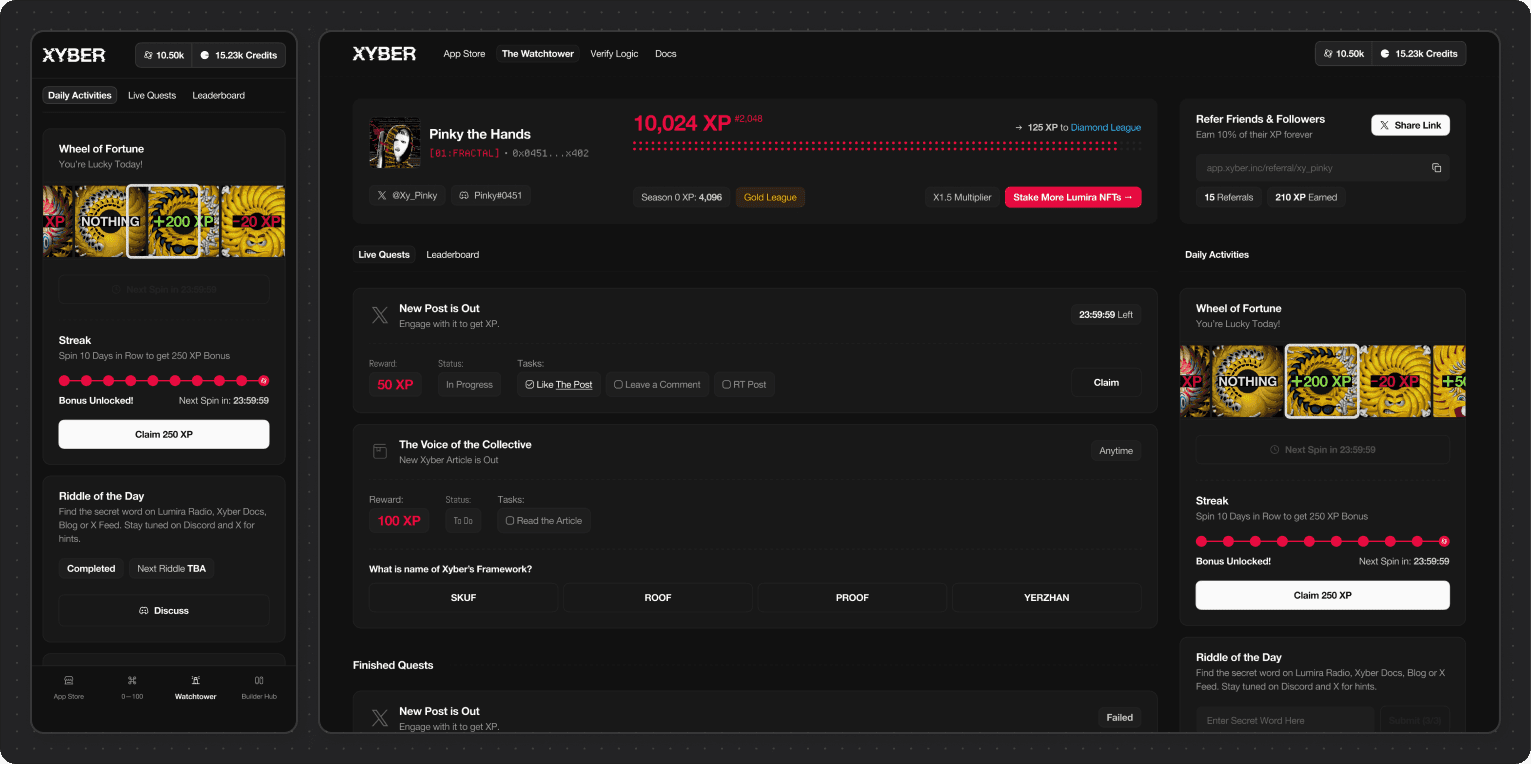Image resolution: width=1531 pixels, height=764 pixels.
Task: Click the Discord icon on the Discuss button
Action: (144, 610)
